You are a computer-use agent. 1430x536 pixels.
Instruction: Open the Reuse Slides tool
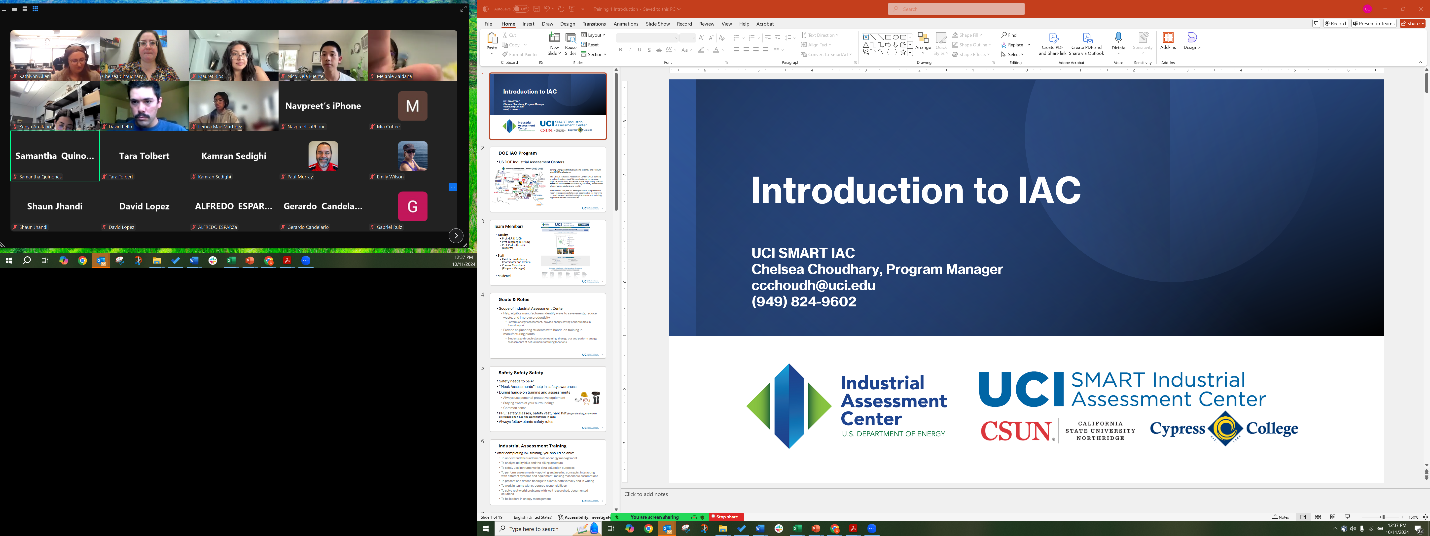tap(570, 43)
